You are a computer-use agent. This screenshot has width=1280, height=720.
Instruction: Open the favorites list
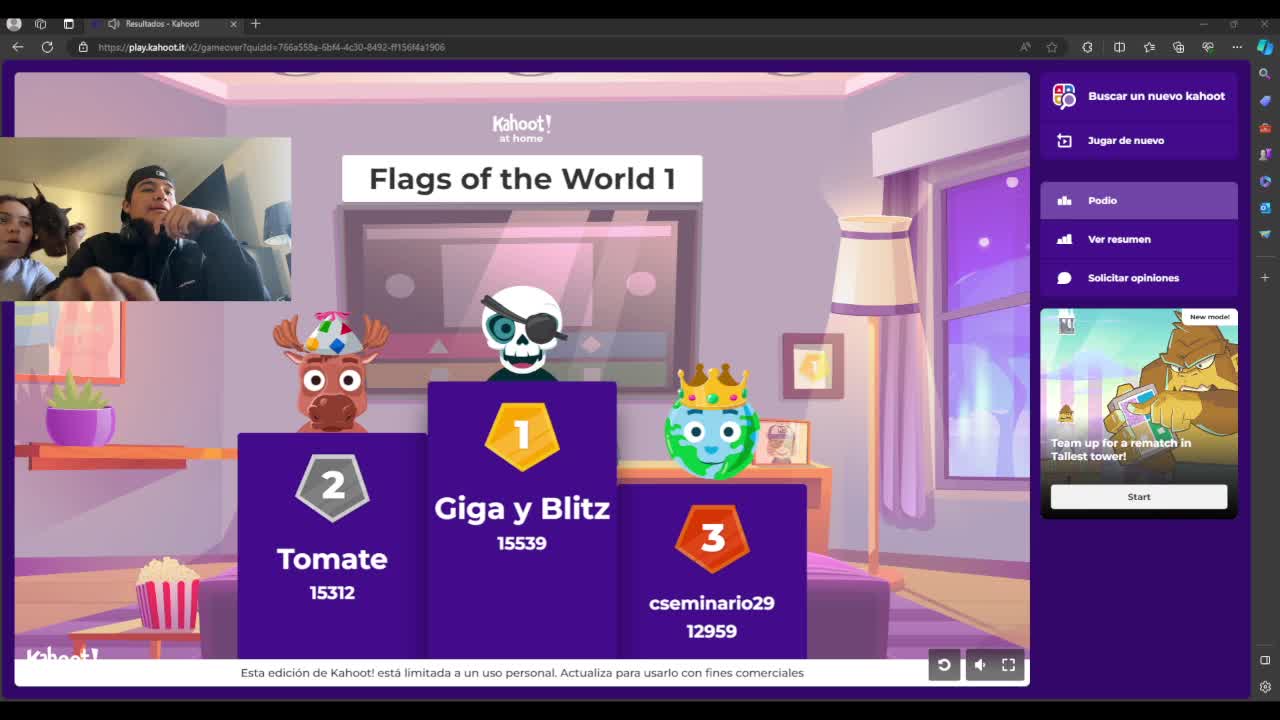[1149, 47]
